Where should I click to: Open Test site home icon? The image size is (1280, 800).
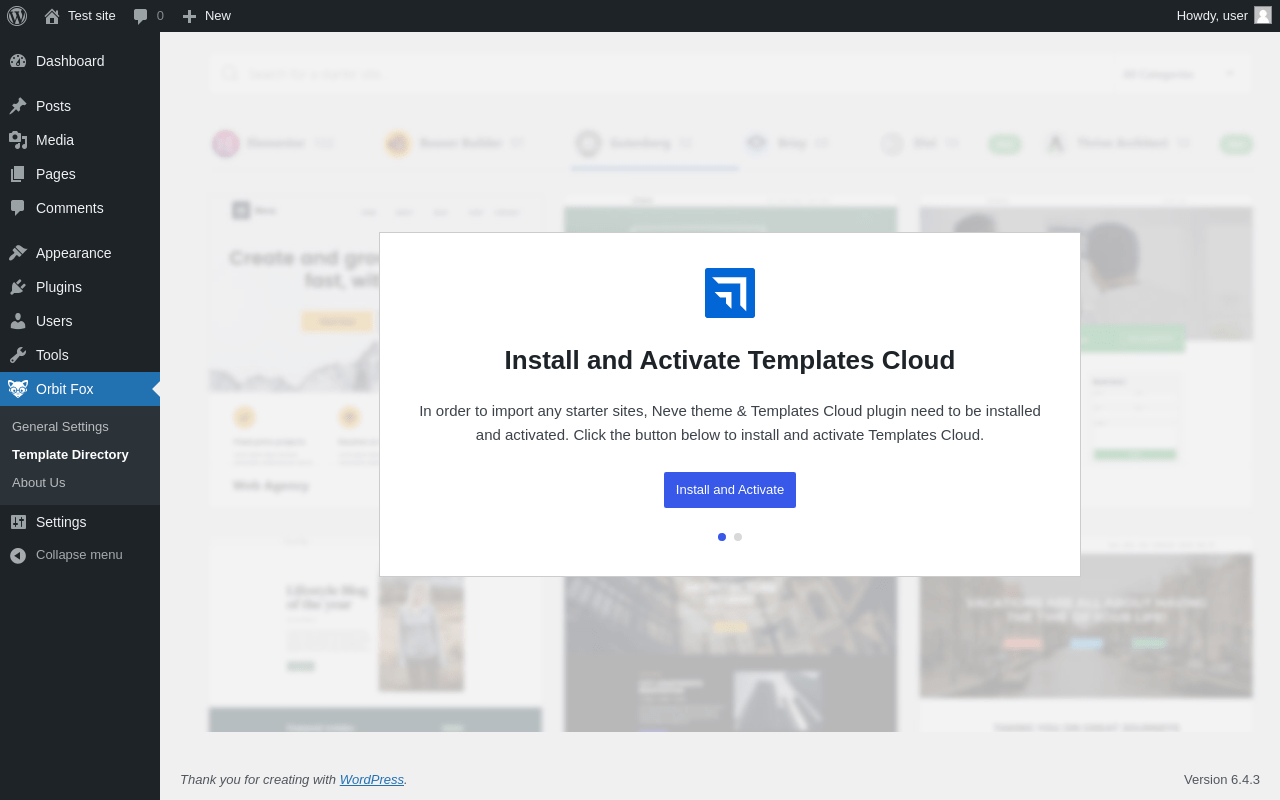tap(52, 16)
